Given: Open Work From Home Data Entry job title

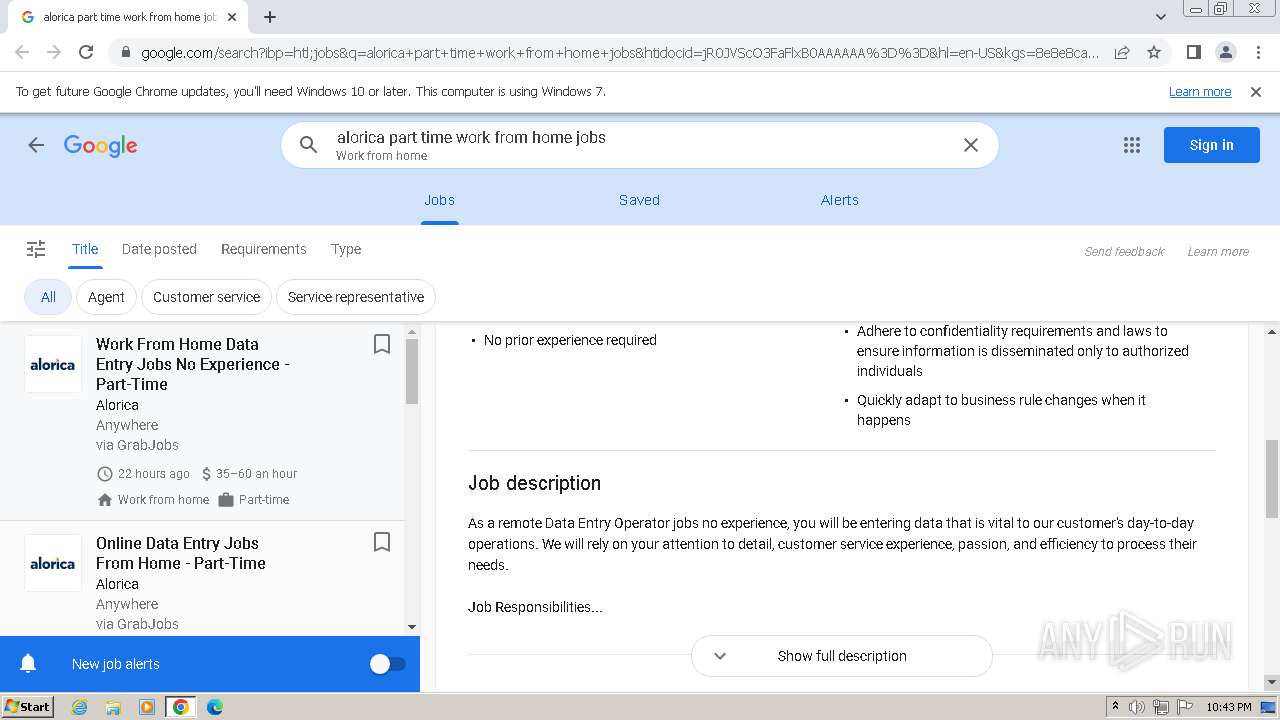Looking at the screenshot, I should [x=192, y=364].
